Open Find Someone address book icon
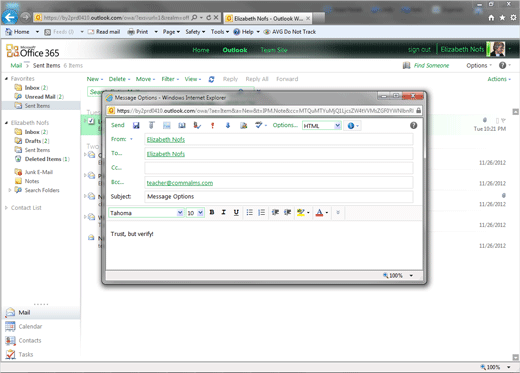 (x=406, y=65)
